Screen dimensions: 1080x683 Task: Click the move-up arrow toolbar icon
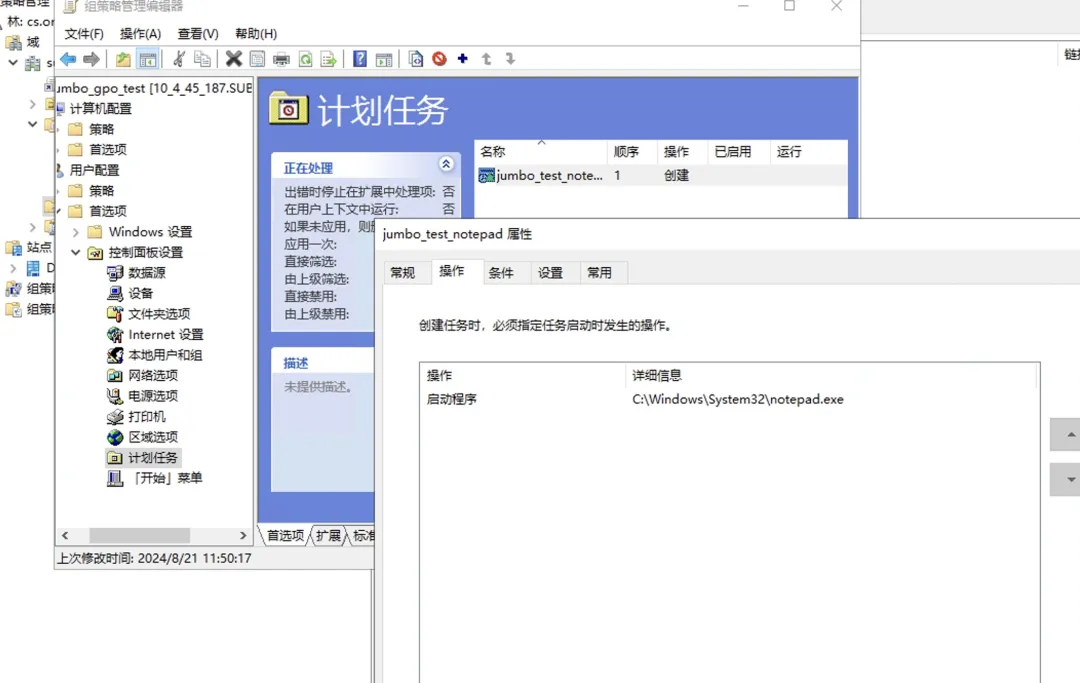coord(485,58)
